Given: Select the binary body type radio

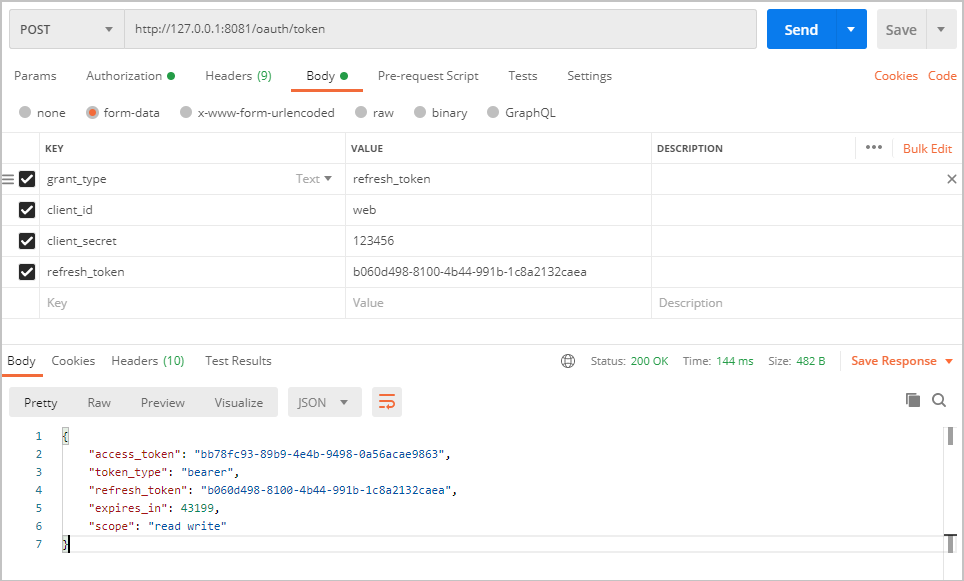Looking at the screenshot, I should point(420,112).
